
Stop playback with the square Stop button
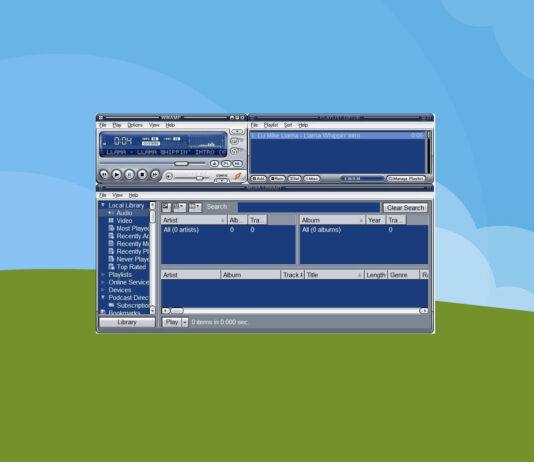[142, 175]
